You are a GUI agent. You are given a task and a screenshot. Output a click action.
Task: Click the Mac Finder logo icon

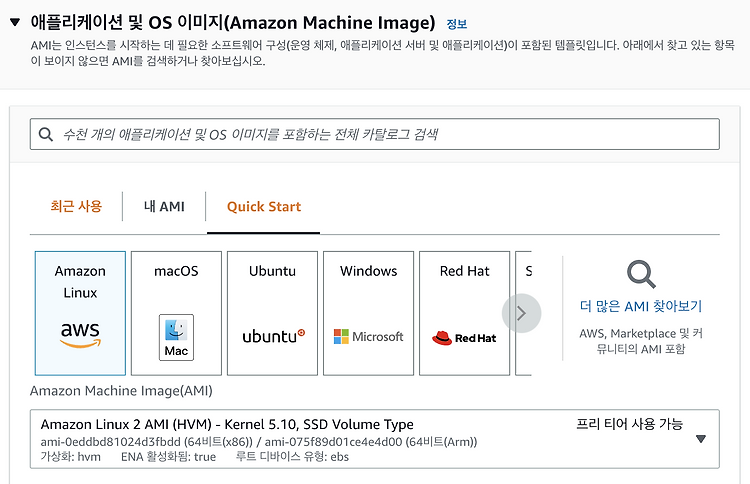[x=176, y=337]
